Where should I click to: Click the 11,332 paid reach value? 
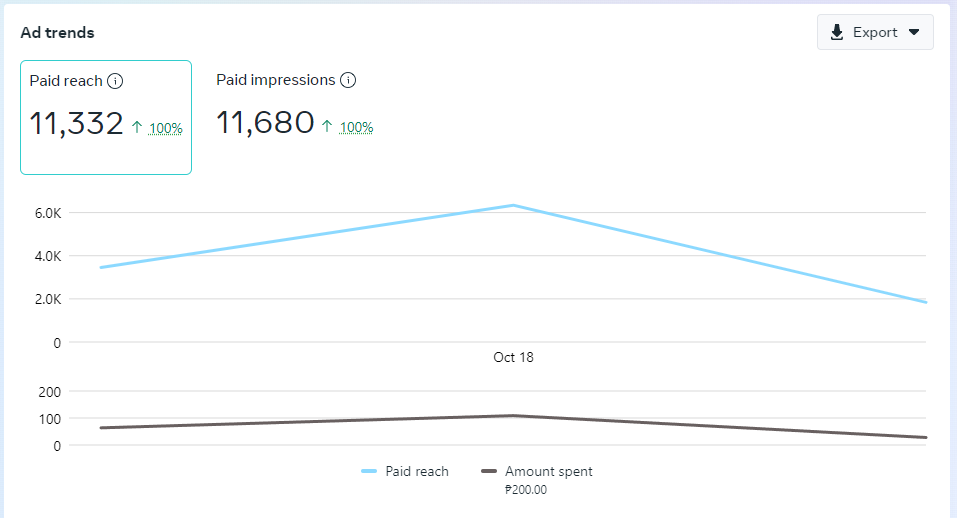click(76, 124)
